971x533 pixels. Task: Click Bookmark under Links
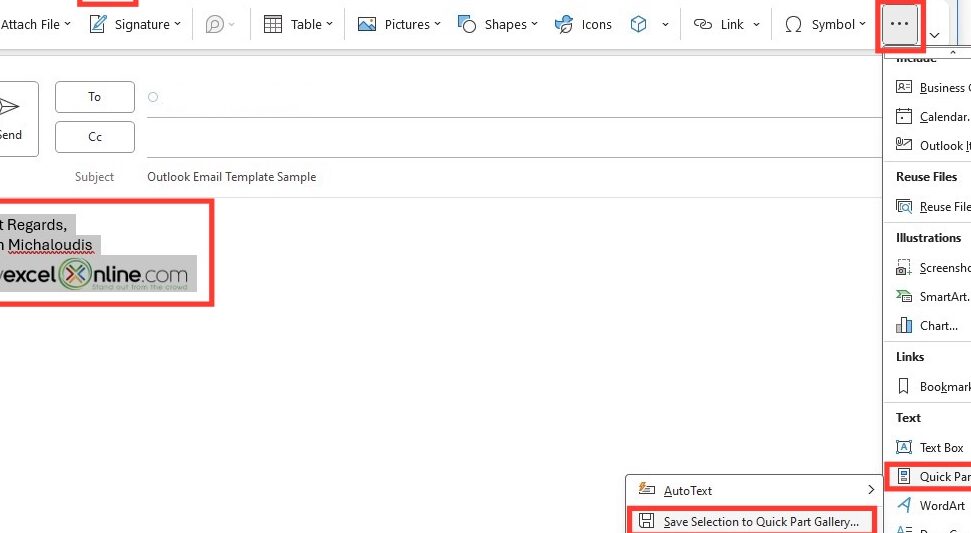(932, 386)
